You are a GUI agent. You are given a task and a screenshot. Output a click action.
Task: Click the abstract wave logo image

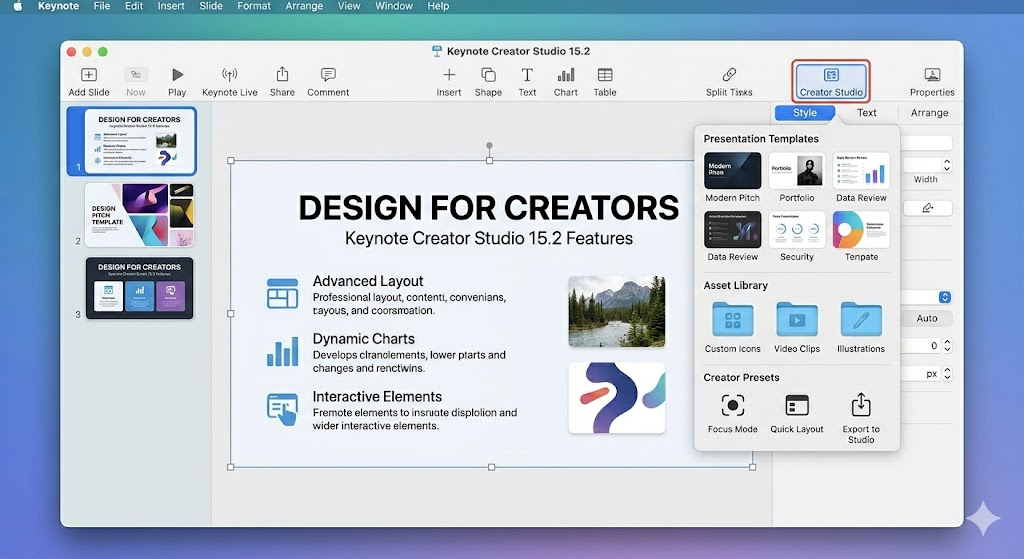616,398
